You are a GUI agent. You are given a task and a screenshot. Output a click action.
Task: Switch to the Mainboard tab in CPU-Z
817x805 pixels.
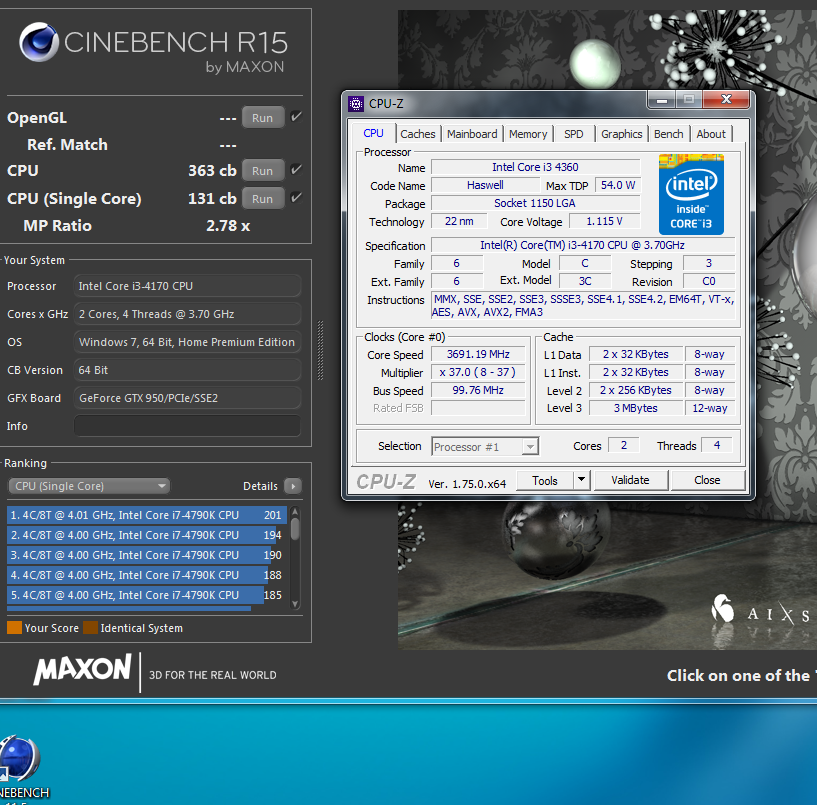pos(472,134)
